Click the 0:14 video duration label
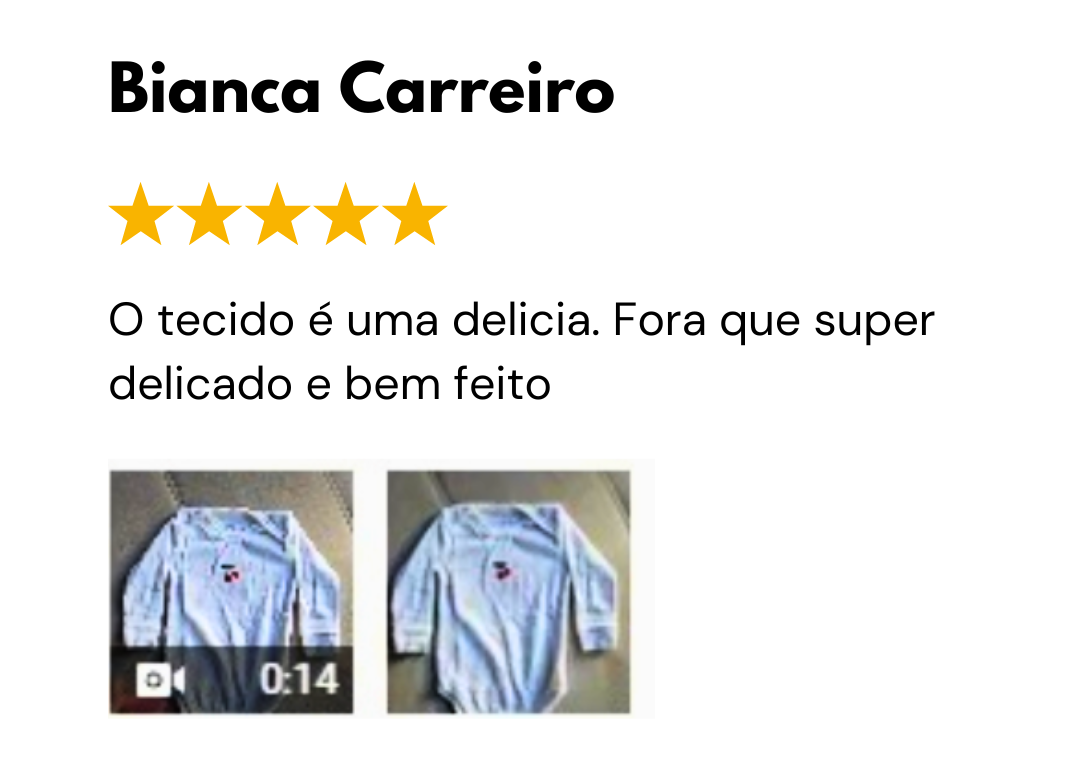This screenshot has width=1080, height=758. point(300,680)
